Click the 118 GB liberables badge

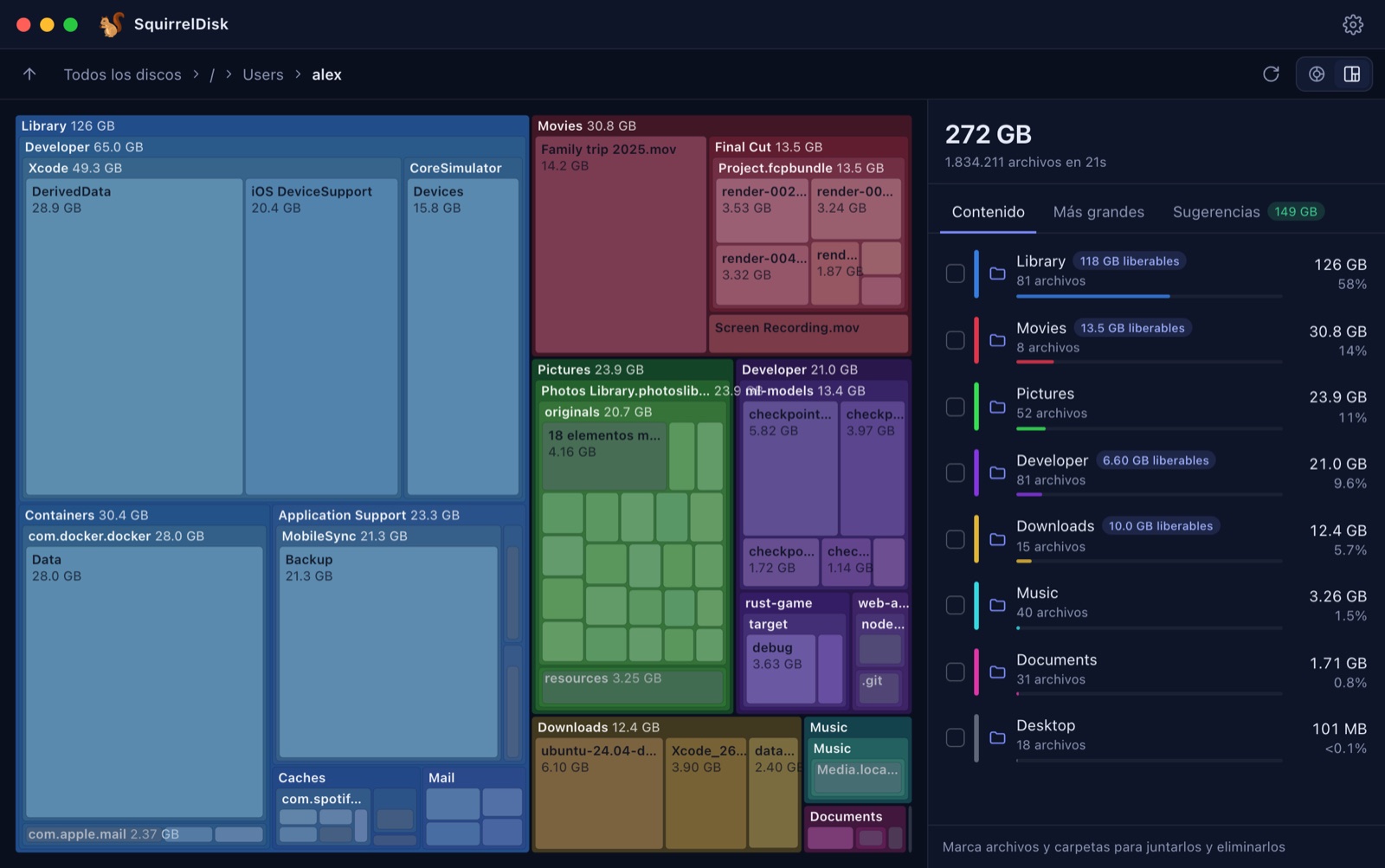(x=1129, y=261)
